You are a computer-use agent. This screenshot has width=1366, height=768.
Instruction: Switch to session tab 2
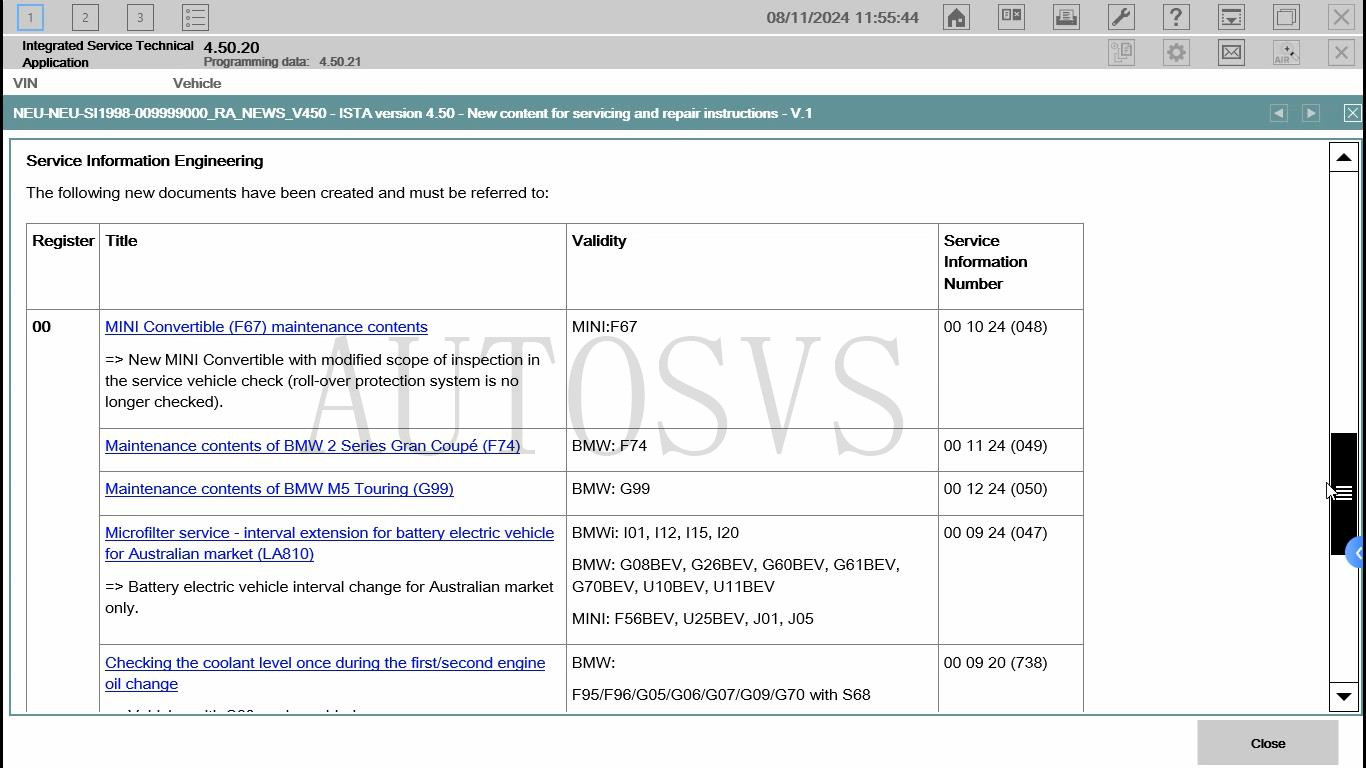coord(85,17)
